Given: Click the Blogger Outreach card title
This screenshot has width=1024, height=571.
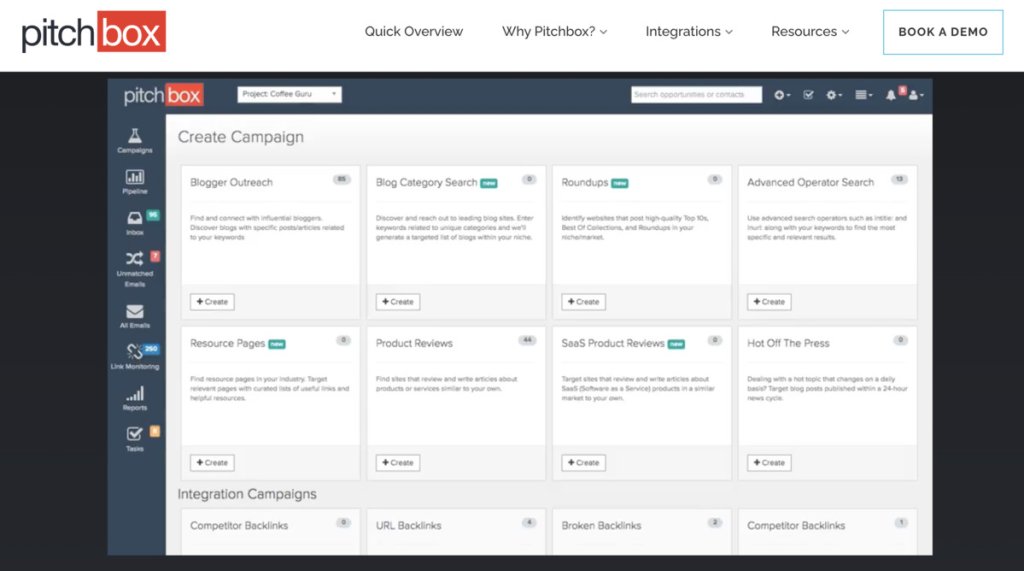Looking at the screenshot, I should coord(231,182).
